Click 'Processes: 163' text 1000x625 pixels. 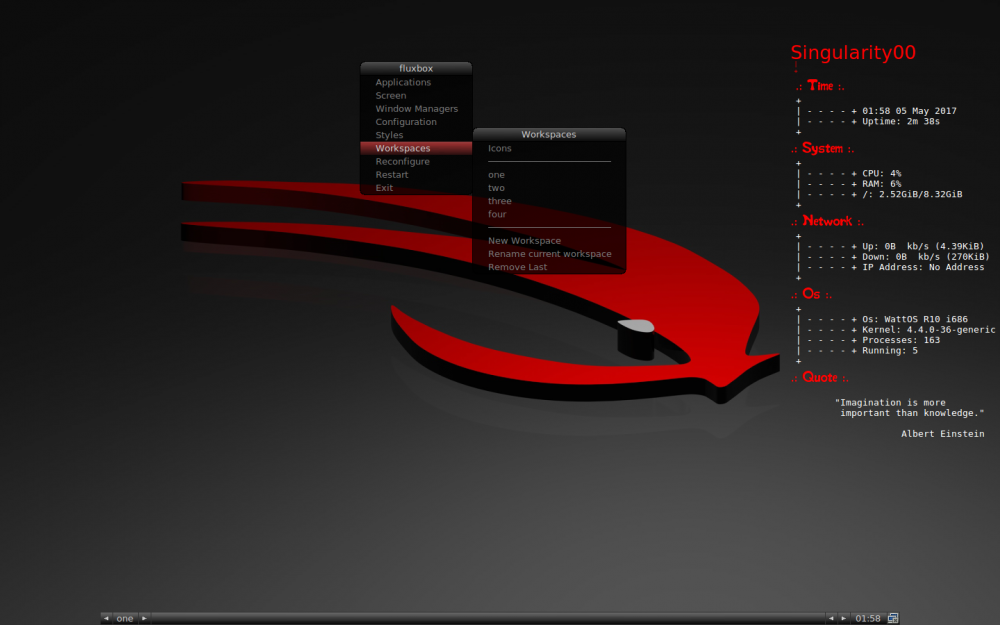coord(901,340)
